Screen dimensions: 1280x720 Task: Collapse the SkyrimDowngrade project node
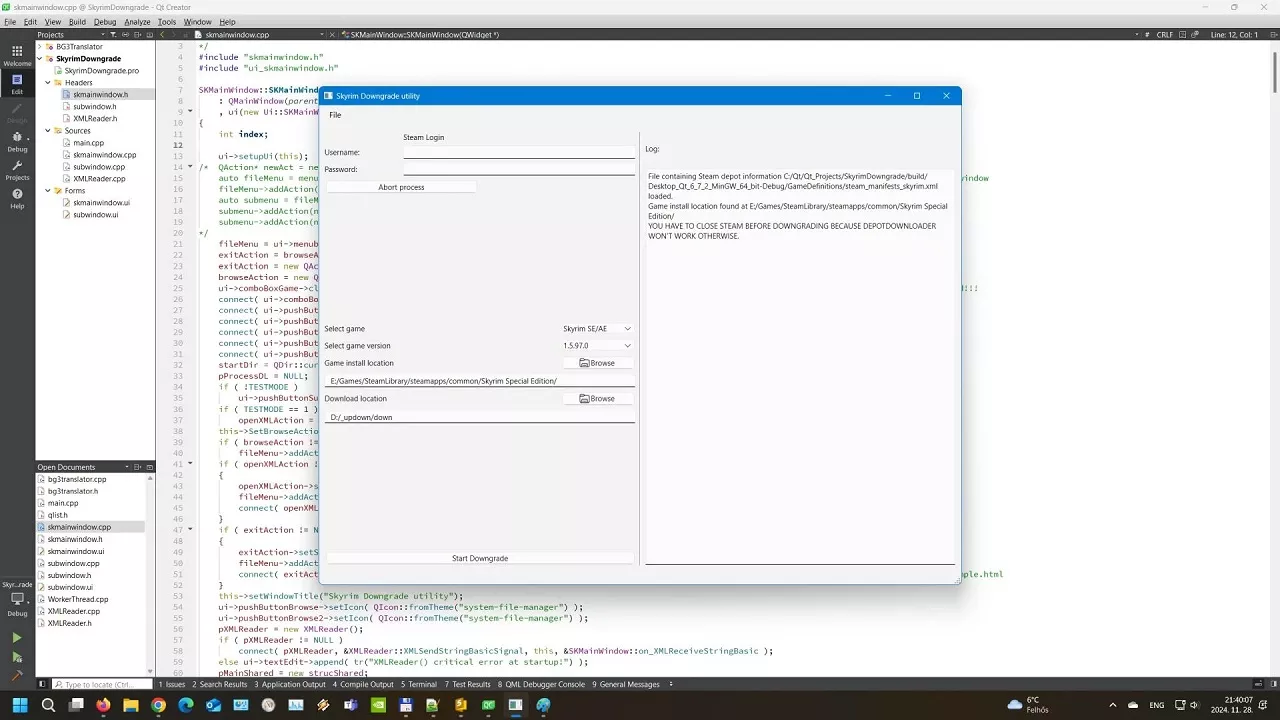[42, 59]
